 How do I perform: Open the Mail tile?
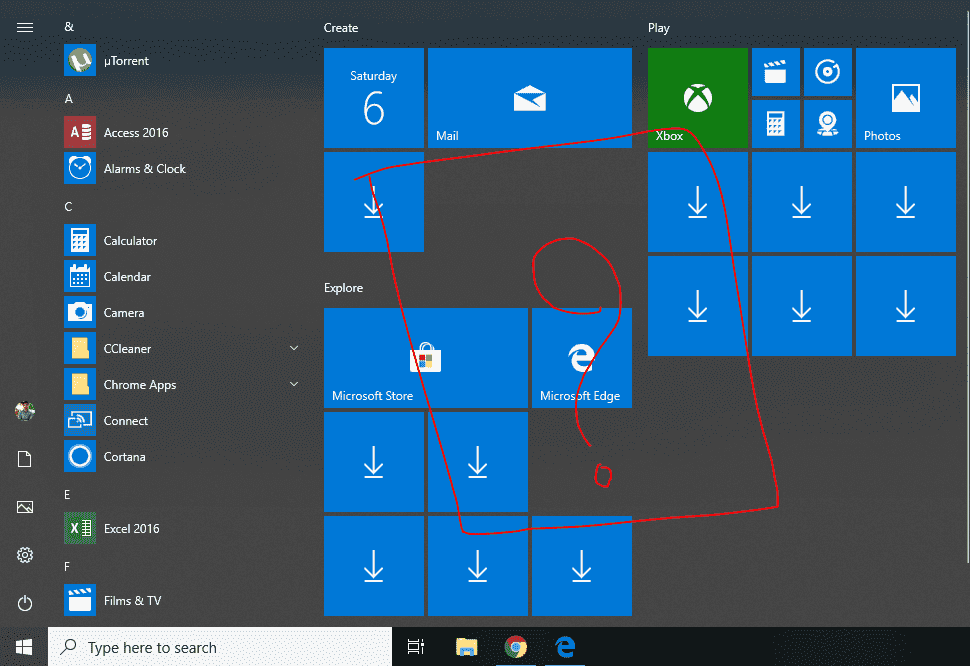(530, 98)
